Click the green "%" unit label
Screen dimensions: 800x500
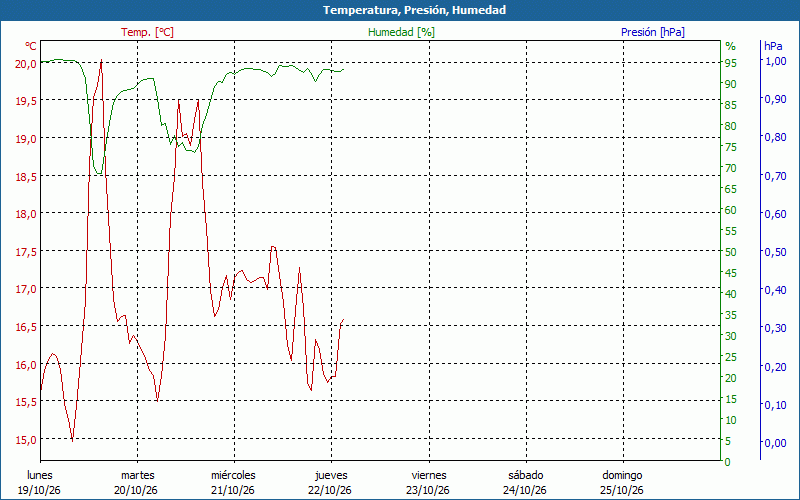pos(731,46)
